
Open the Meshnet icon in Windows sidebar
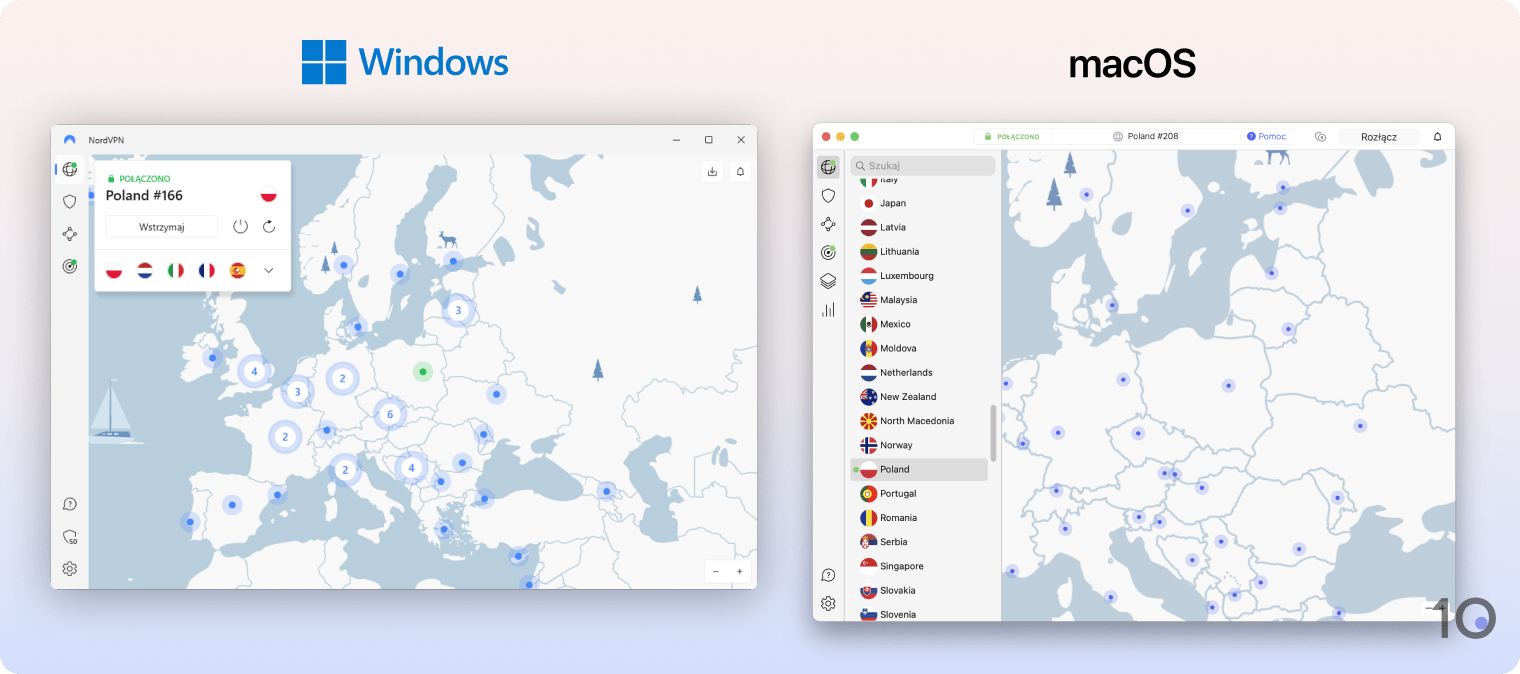coord(69,234)
